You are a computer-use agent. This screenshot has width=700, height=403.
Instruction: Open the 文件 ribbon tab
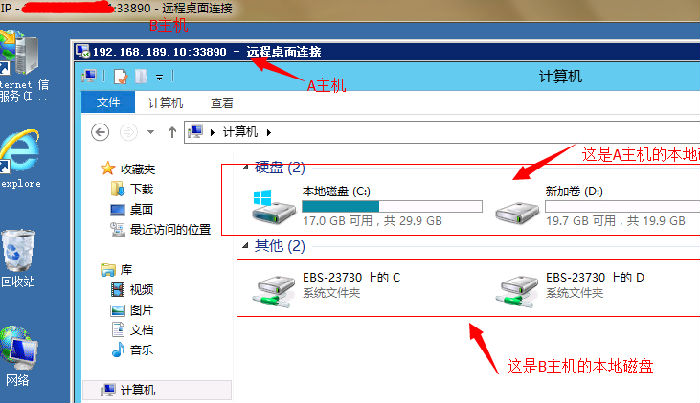pyautogui.click(x=108, y=103)
